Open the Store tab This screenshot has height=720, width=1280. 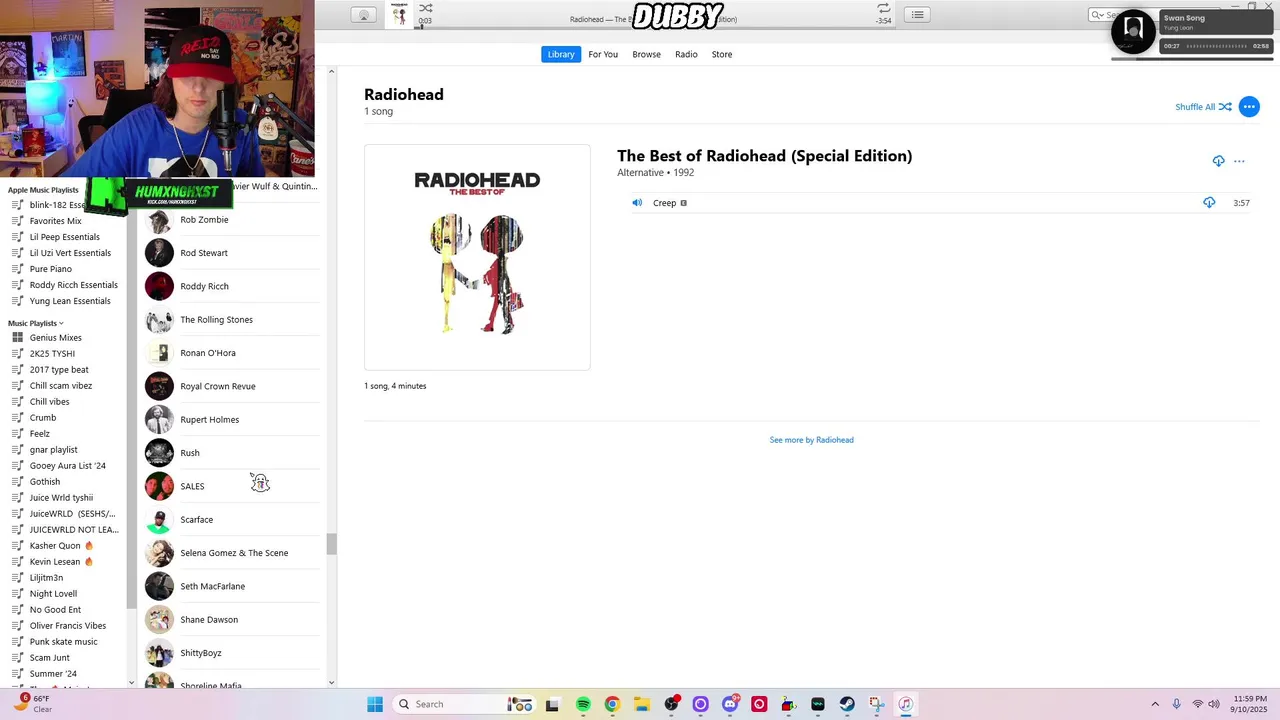click(722, 54)
